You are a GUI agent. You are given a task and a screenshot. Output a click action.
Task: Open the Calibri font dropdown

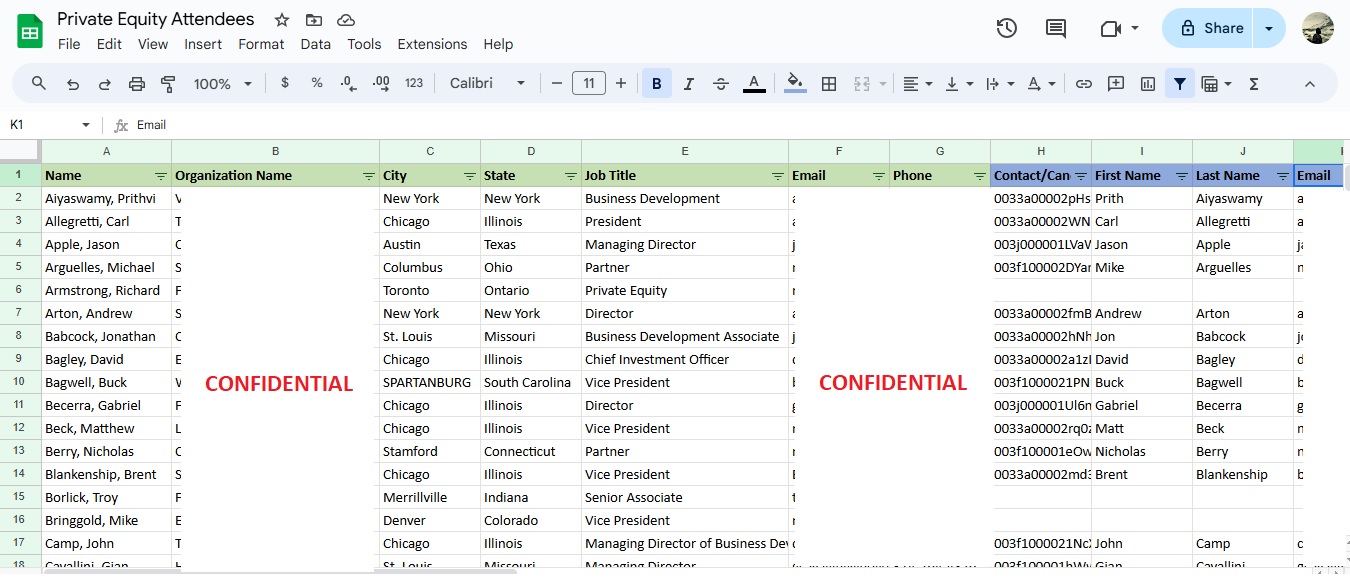pos(487,83)
